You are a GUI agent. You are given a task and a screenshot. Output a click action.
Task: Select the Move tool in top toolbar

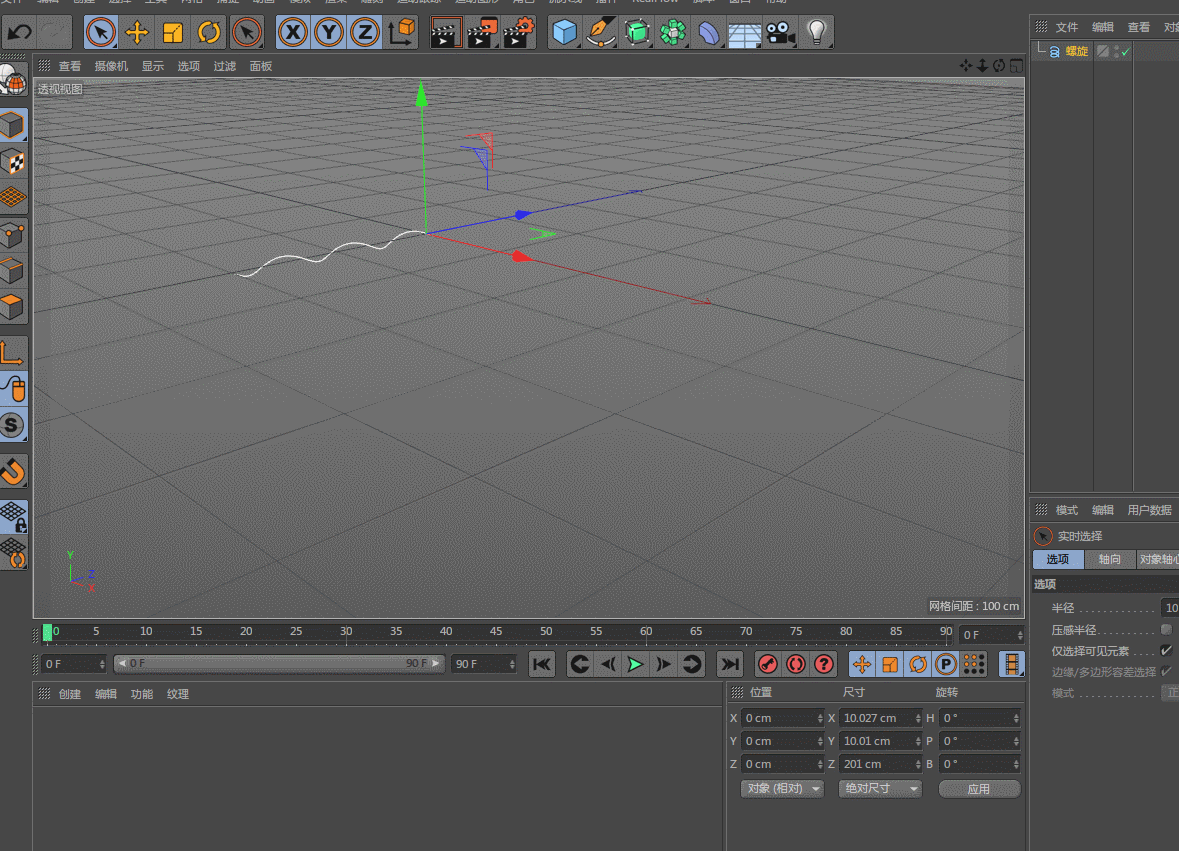point(137,33)
